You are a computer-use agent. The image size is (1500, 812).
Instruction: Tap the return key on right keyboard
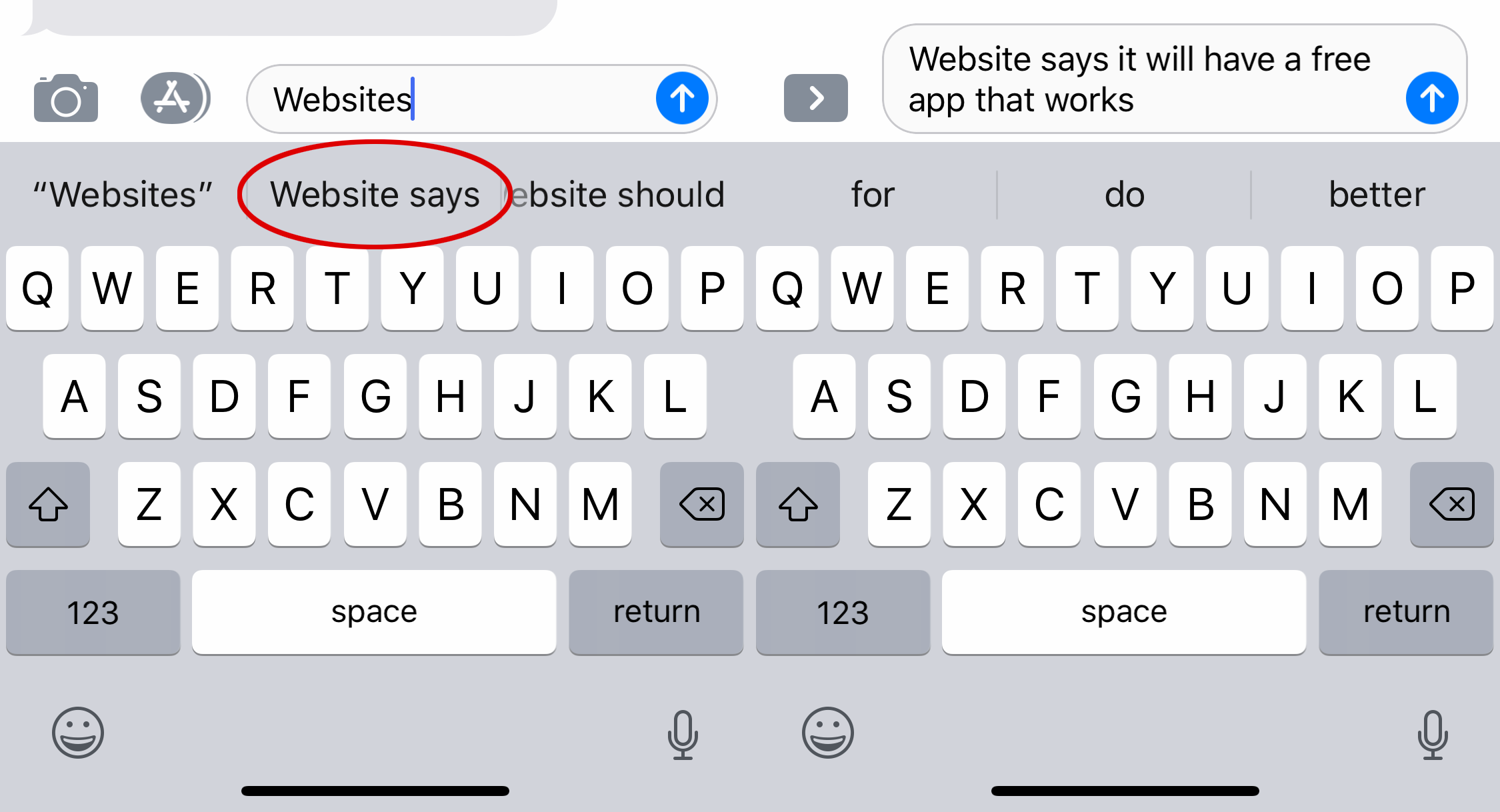click(1406, 611)
